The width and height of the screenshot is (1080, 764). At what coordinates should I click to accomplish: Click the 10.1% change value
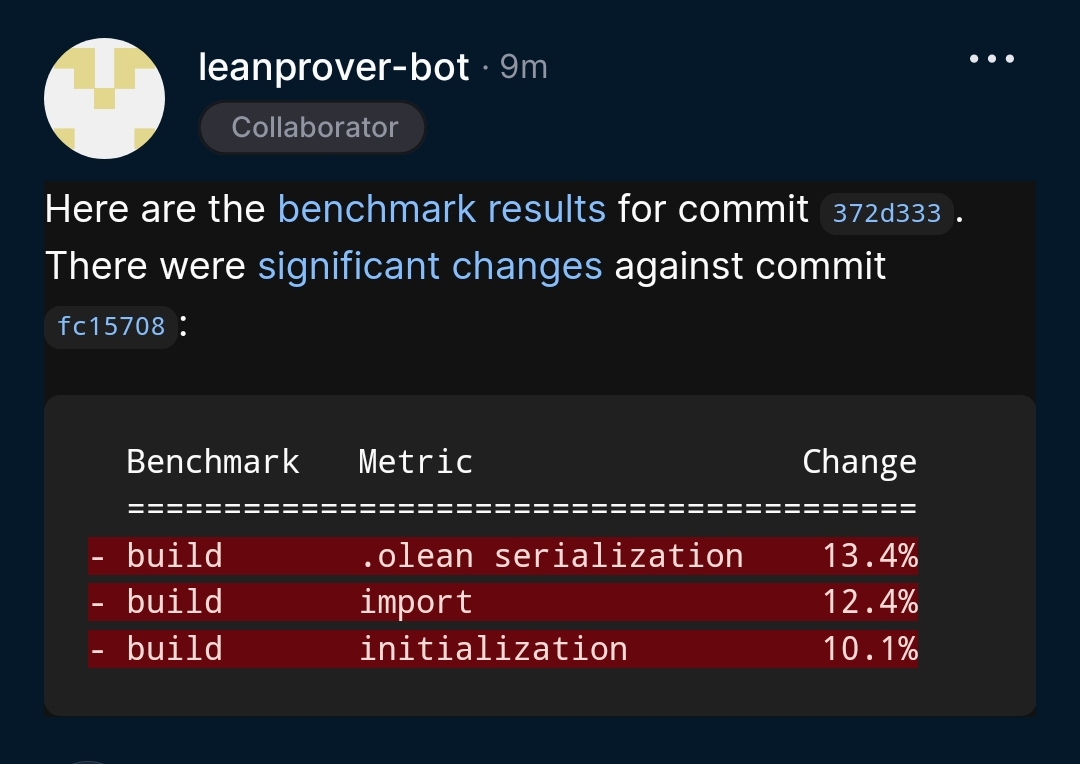(870, 649)
